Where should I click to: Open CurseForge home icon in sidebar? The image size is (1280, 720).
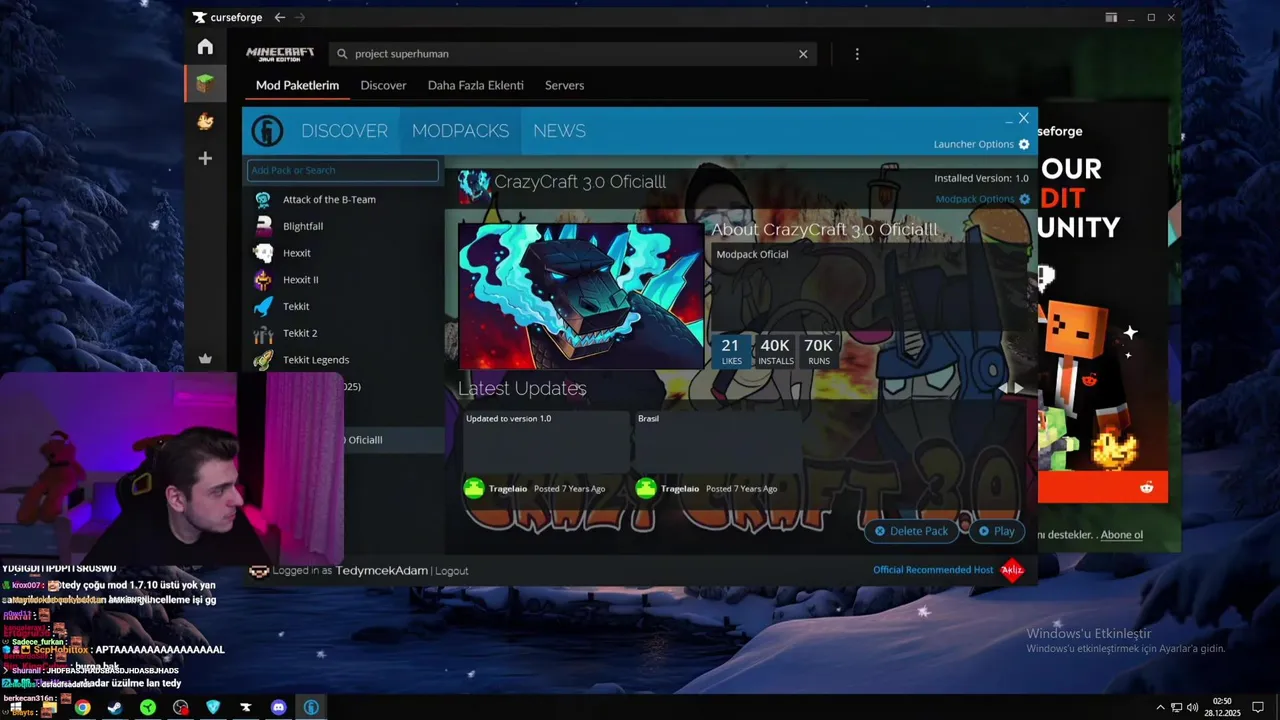[x=205, y=47]
